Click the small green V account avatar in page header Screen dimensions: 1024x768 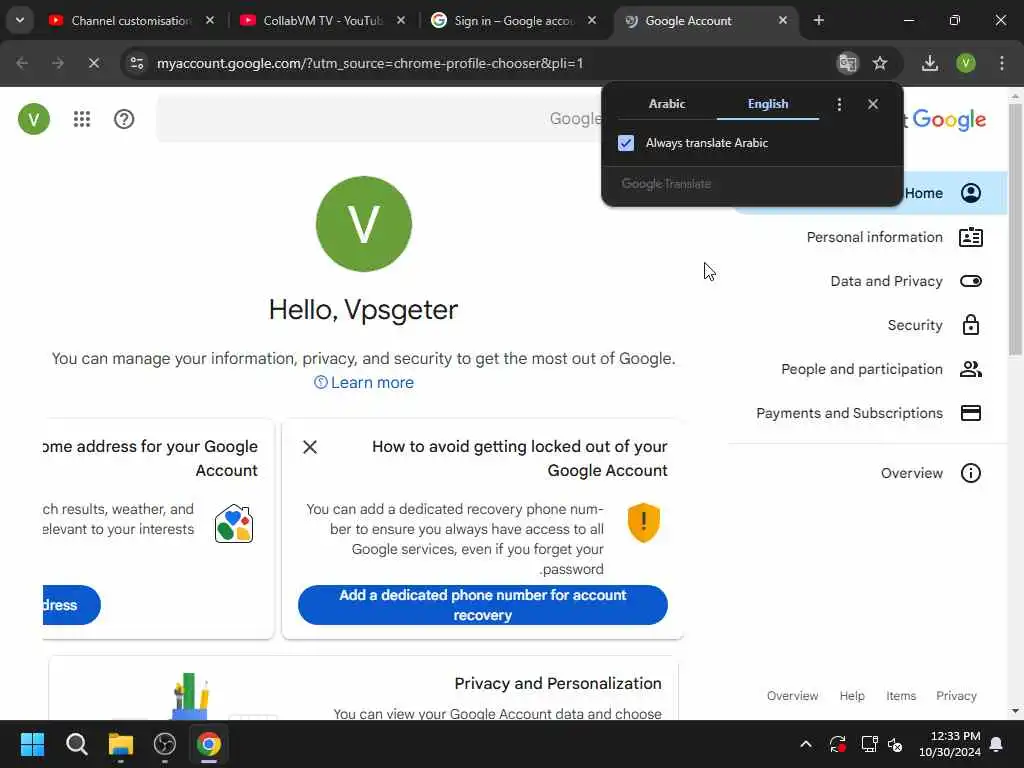tap(34, 119)
